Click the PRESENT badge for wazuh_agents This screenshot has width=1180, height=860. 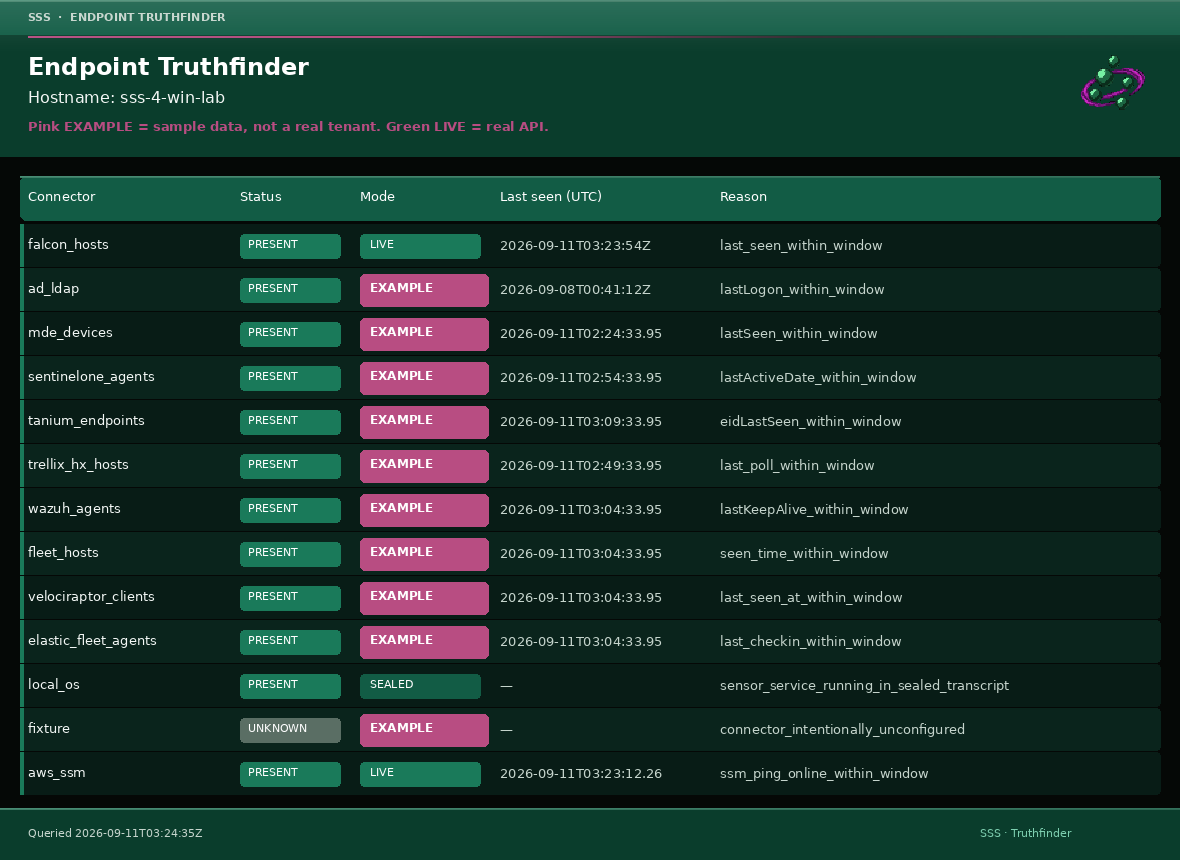pyautogui.click(x=290, y=510)
